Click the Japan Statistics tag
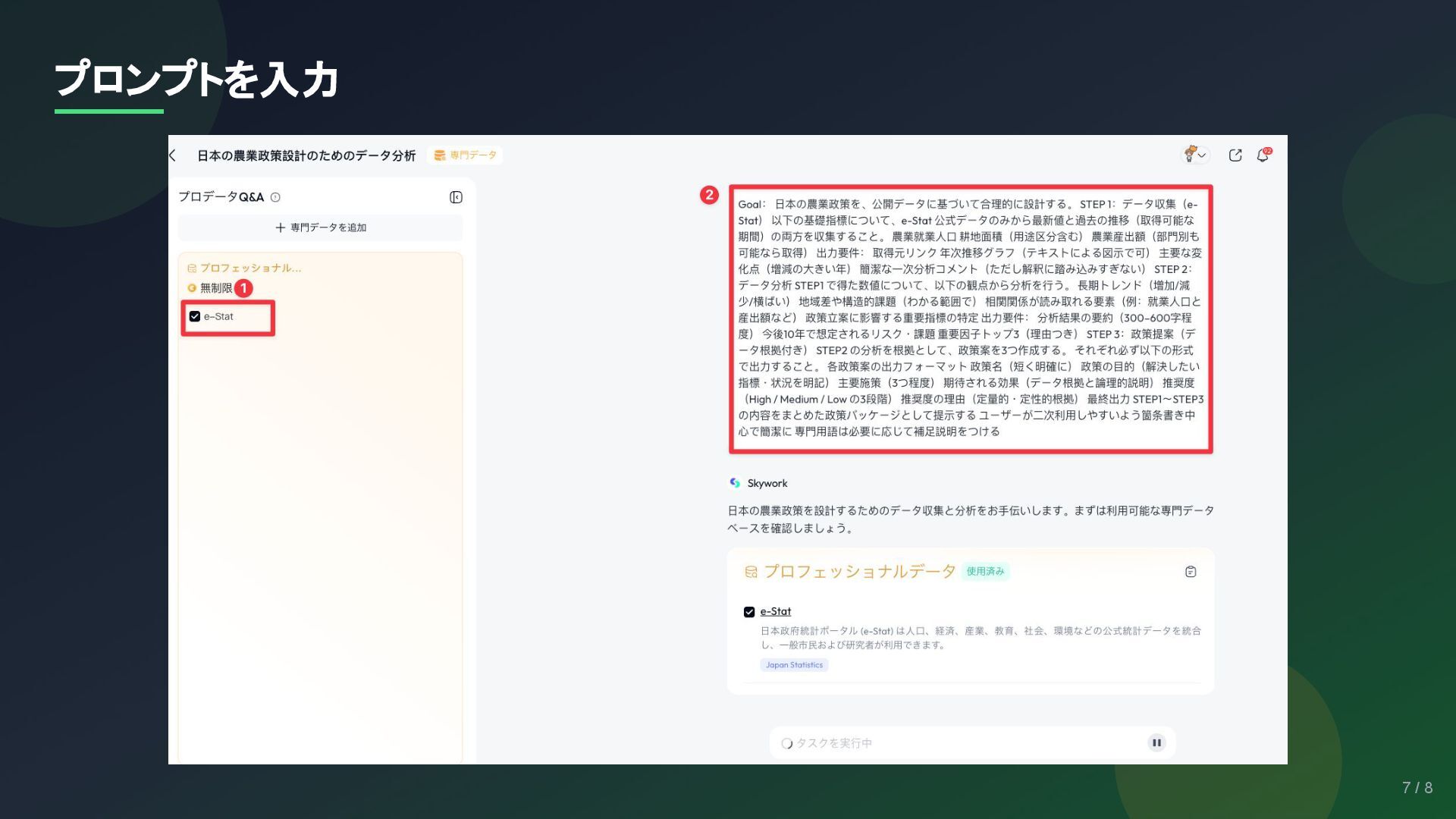The image size is (1456, 819). coord(794,665)
